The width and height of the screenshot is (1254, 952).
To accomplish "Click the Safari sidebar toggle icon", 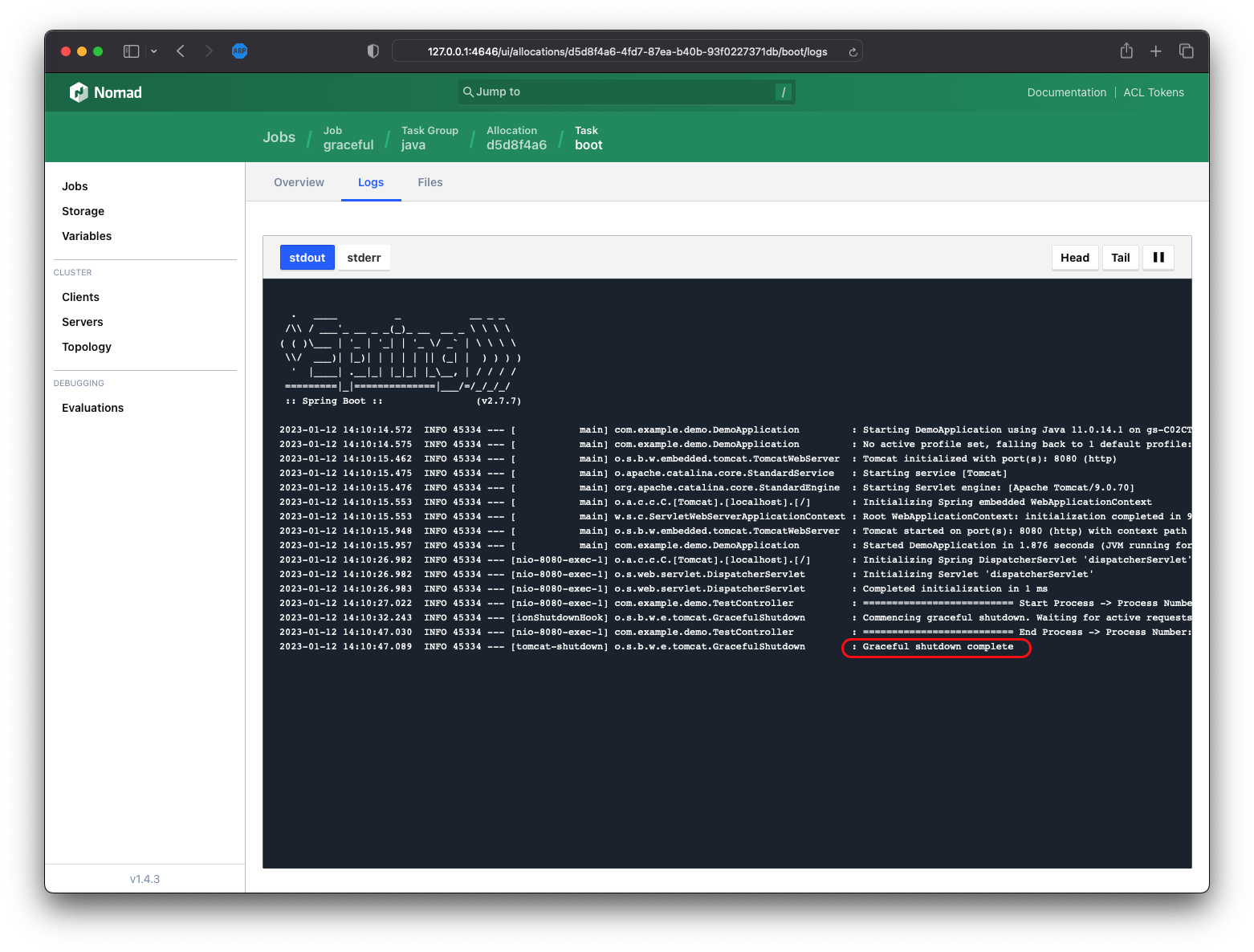I will coord(131,51).
